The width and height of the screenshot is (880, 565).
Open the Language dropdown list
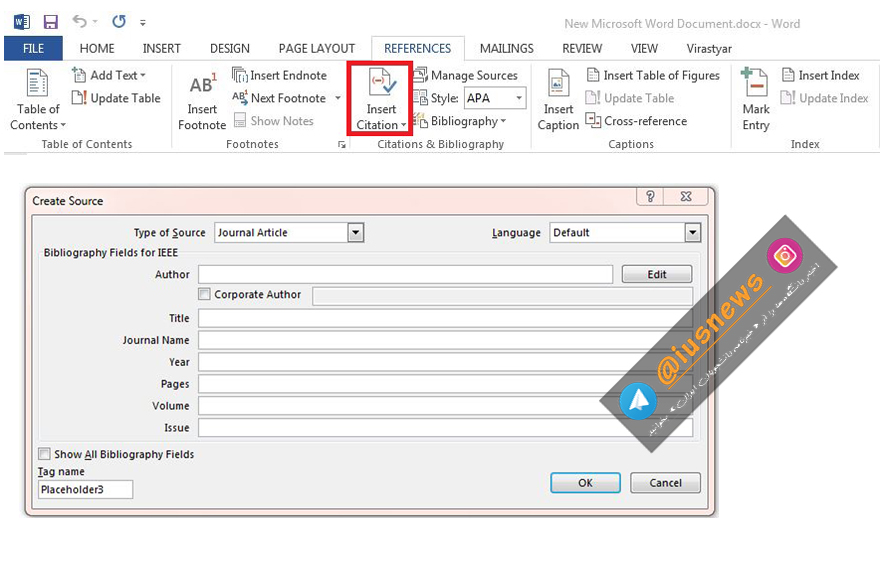pos(692,233)
